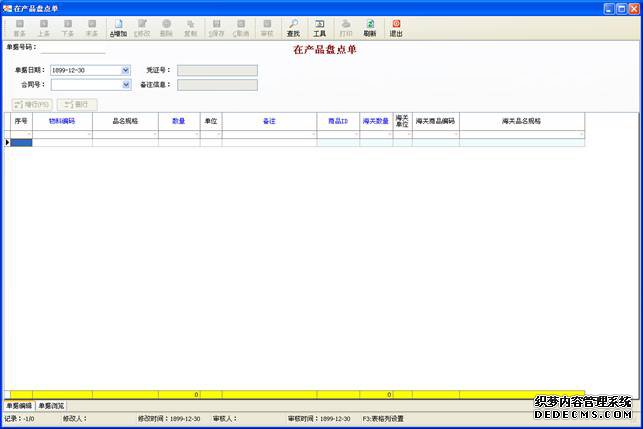Click the 数量 column header
The width and height of the screenshot is (643, 429).
point(178,120)
